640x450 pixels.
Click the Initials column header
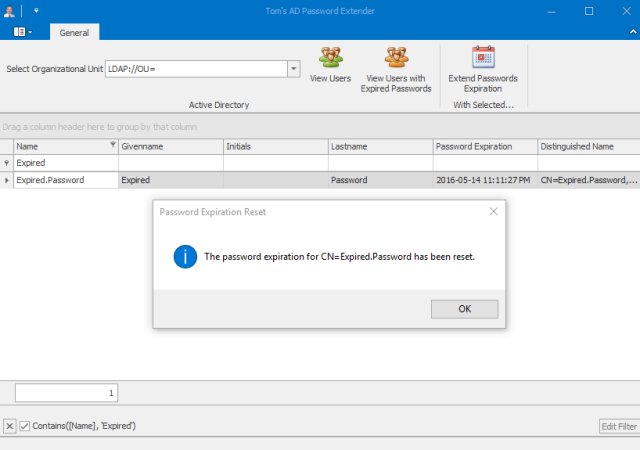point(276,147)
